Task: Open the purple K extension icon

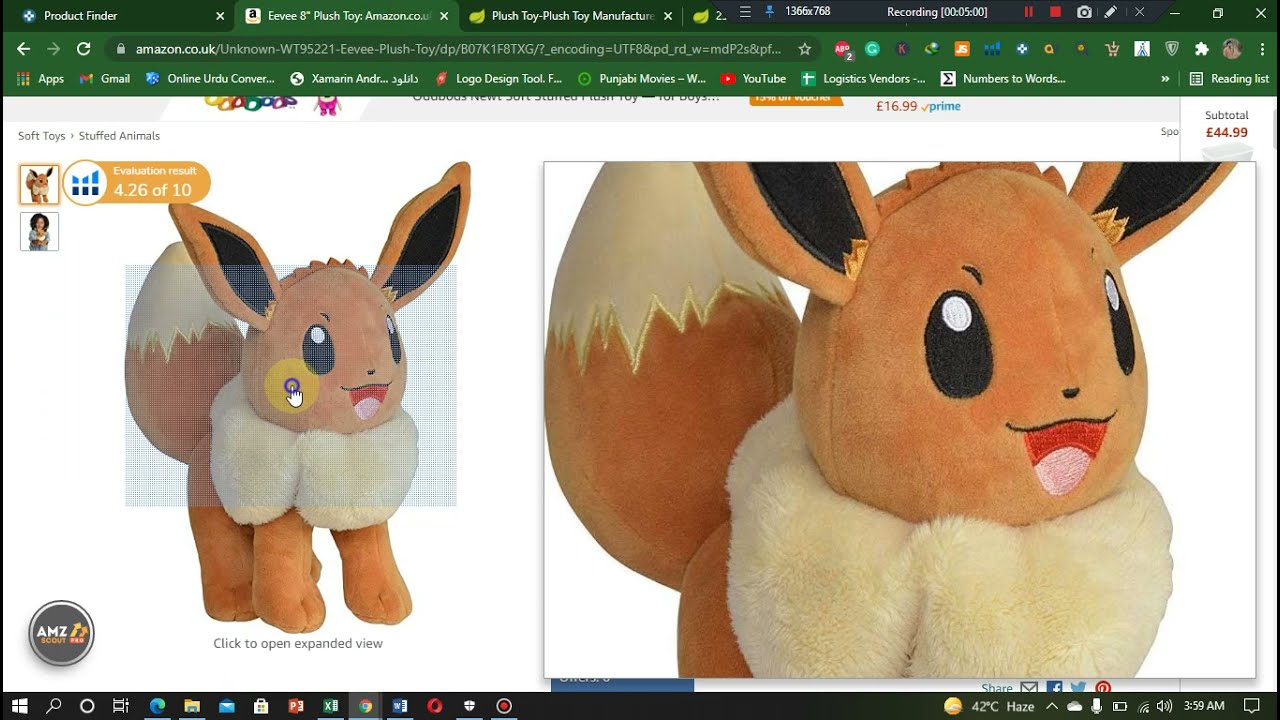Action: click(x=902, y=49)
